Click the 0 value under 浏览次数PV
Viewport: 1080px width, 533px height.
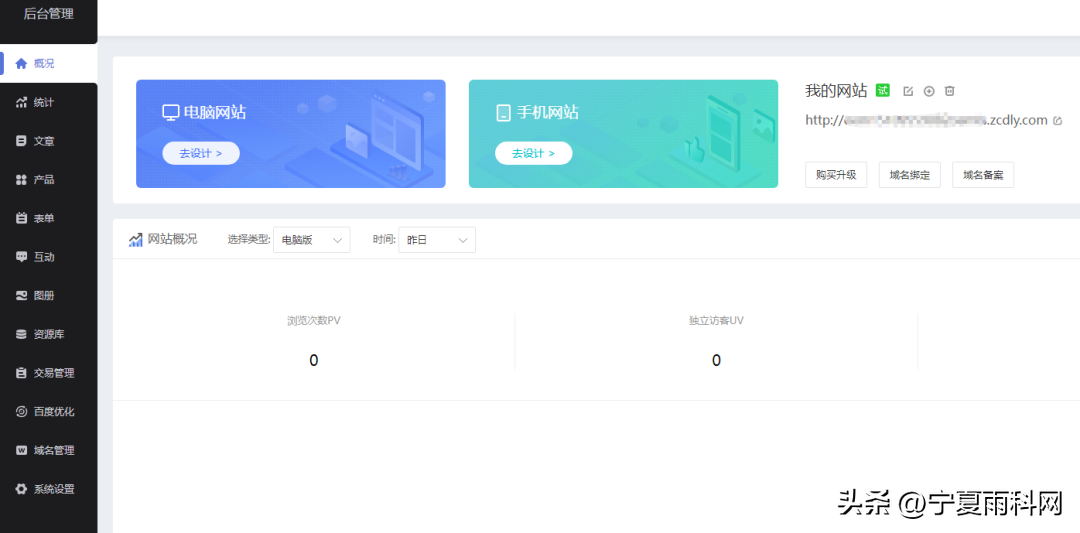pyautogui.click(x=313, y=360)
